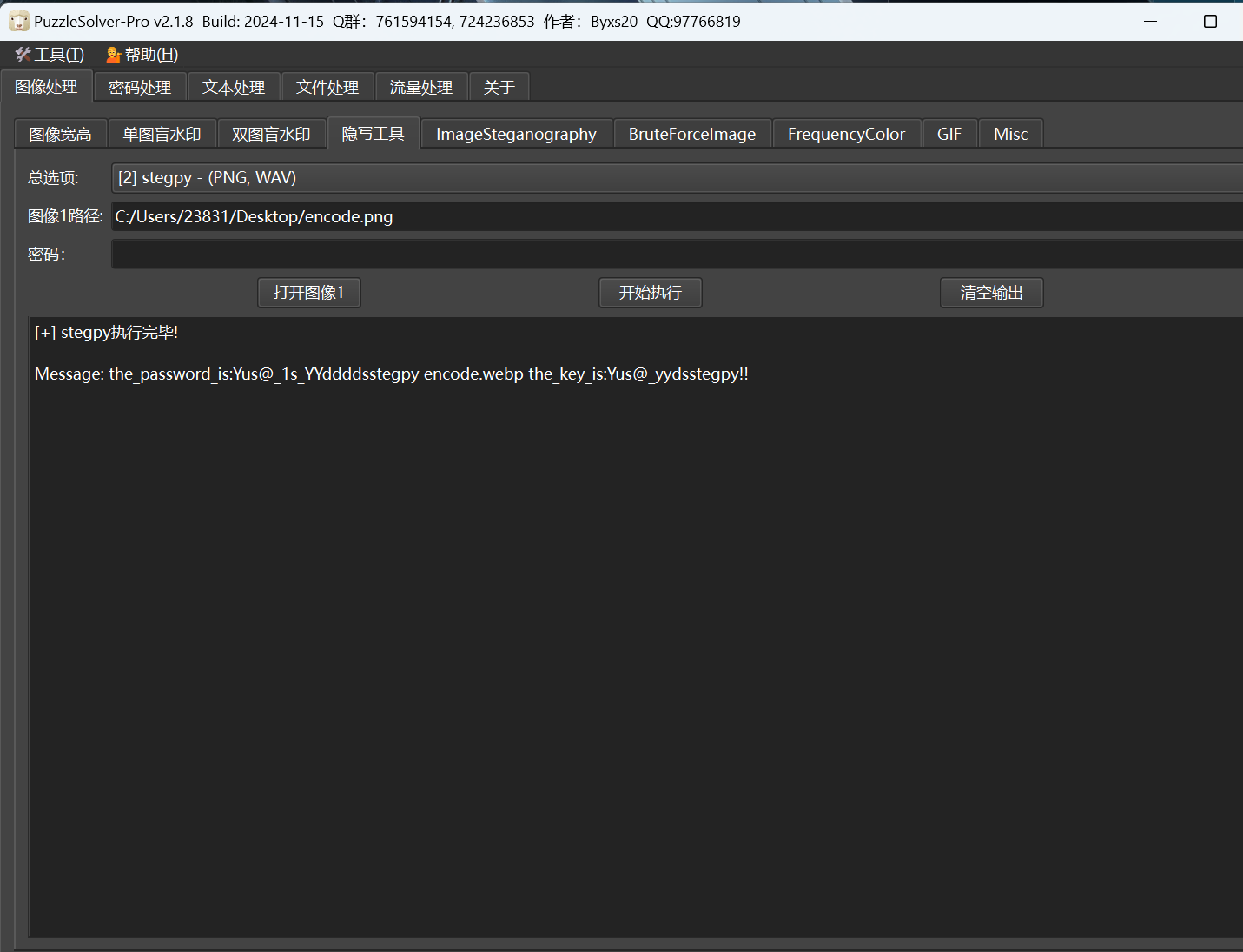Open the 工具(T) menu
Screen dimensions: 1243x952
click(x=50, y=55)
